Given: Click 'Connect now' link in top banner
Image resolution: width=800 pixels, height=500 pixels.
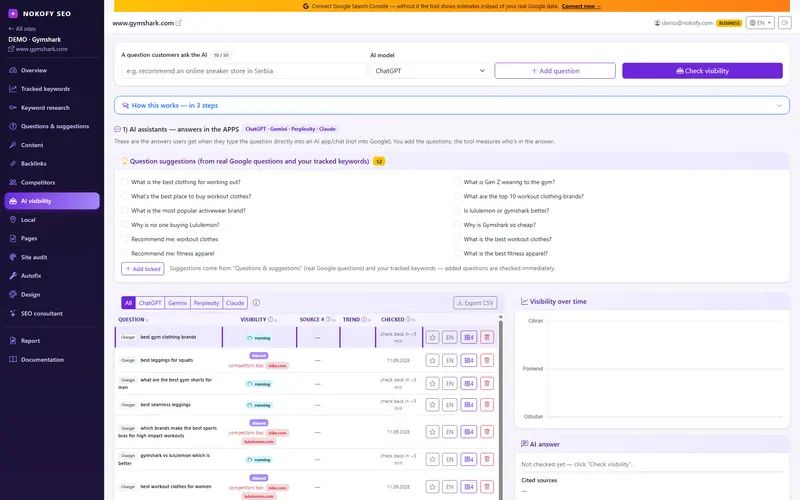Looking at the screenshot, I should tap(581, 6).
